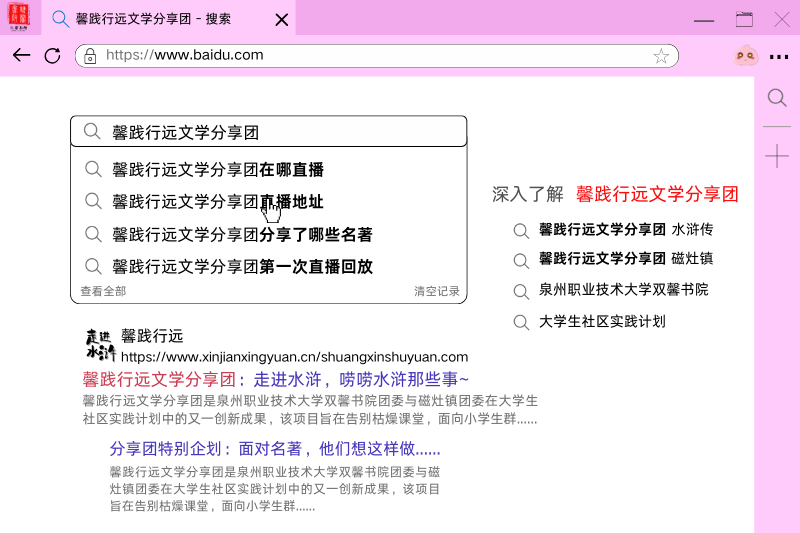This screenshot has width=800, height=533.
Task: Click the Baidu search input field
Action: [x=280, y=131]
